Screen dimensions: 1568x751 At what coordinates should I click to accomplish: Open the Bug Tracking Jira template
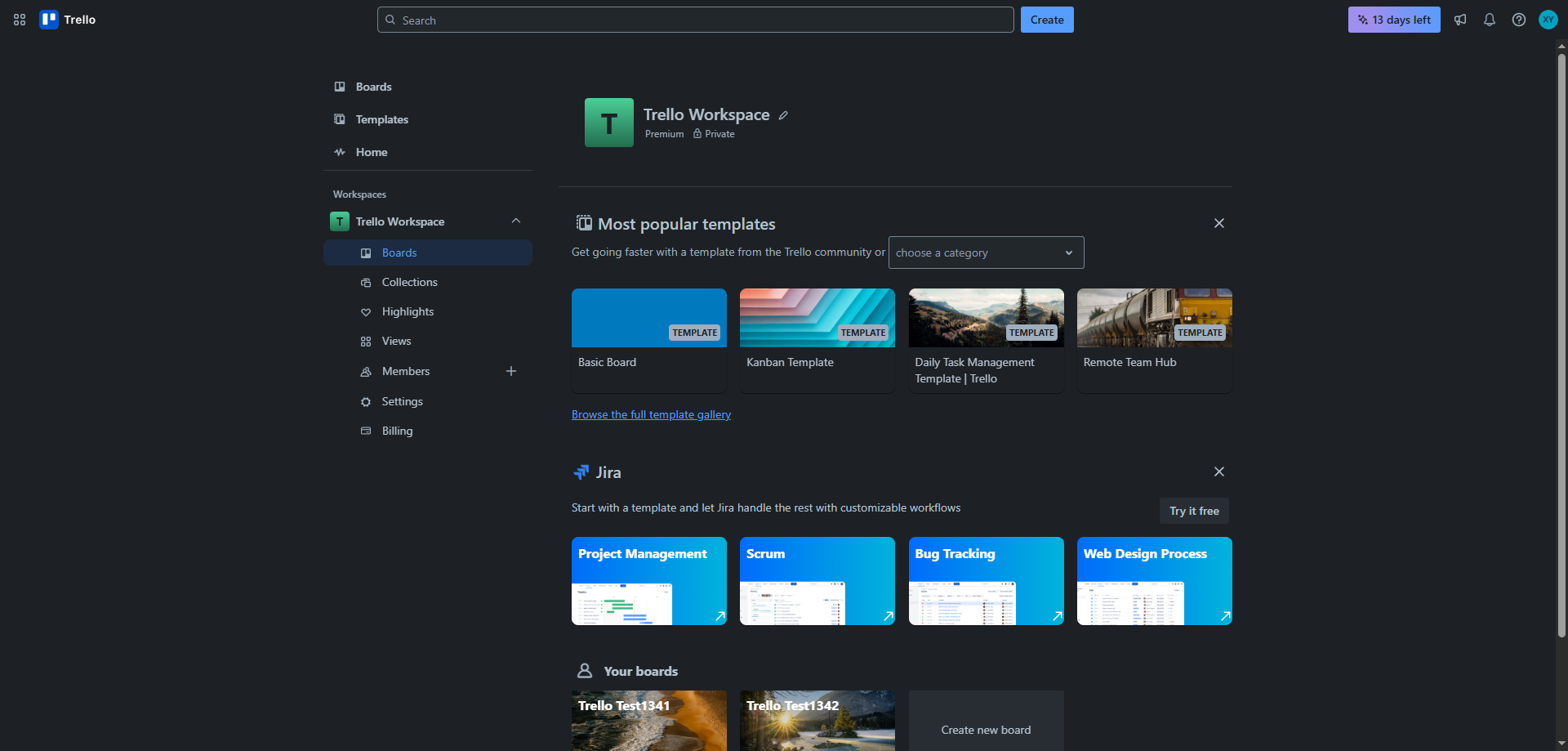click(987, 581)
